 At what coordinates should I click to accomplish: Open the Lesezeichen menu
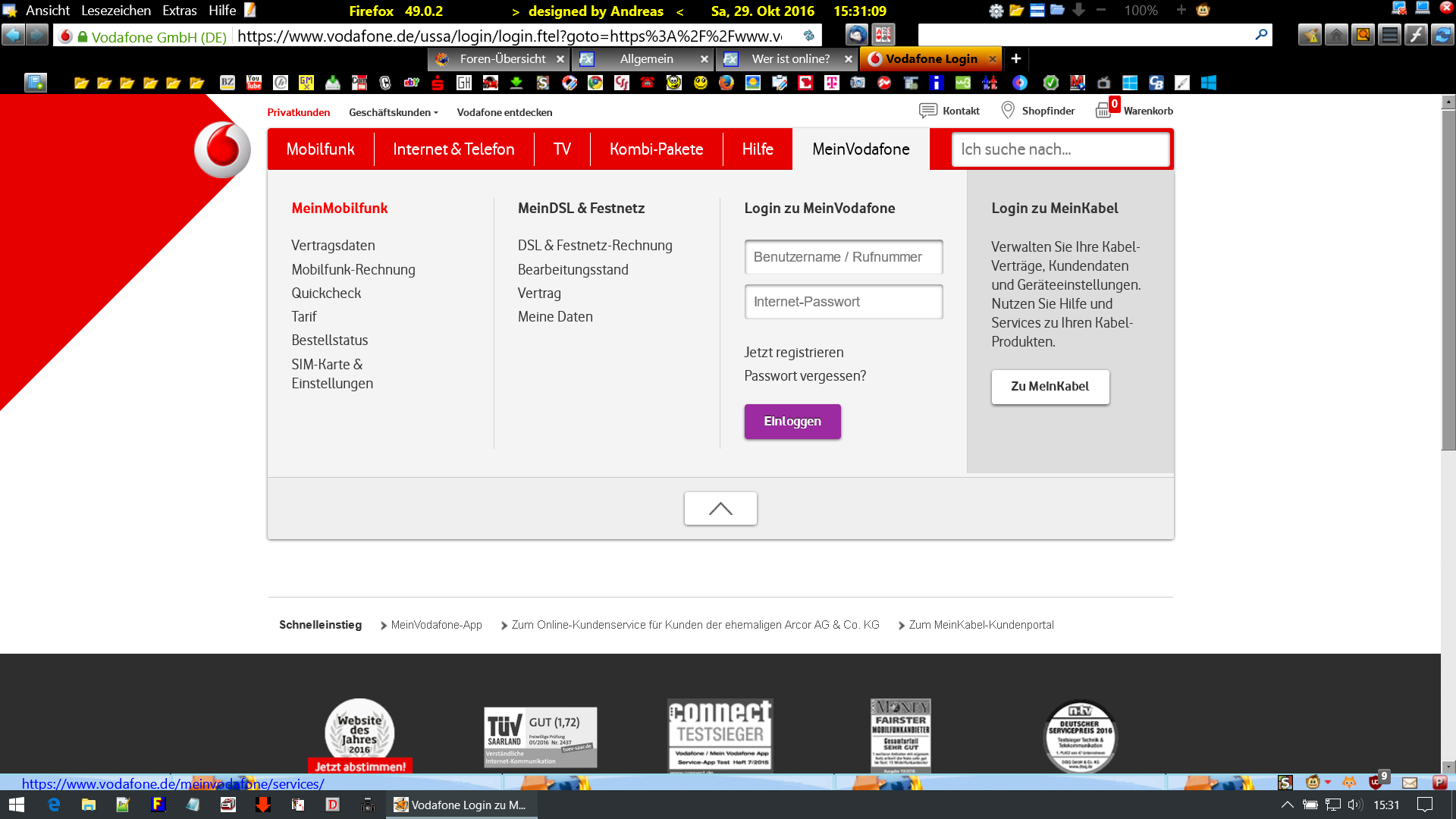coord(116,11)
